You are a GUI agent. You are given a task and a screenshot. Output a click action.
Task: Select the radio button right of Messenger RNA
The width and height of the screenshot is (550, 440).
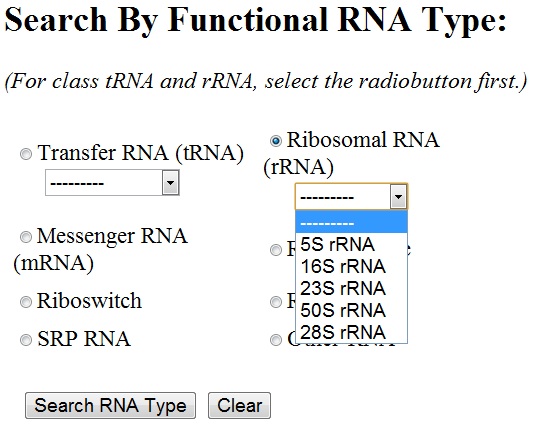click(x=276, y=249)
